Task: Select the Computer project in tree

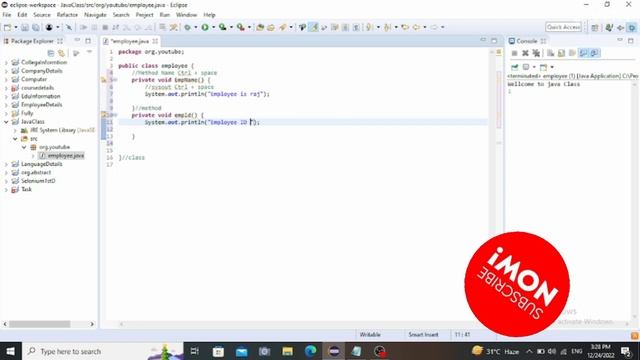Action: pyautogui.click(x=34, y=79)
